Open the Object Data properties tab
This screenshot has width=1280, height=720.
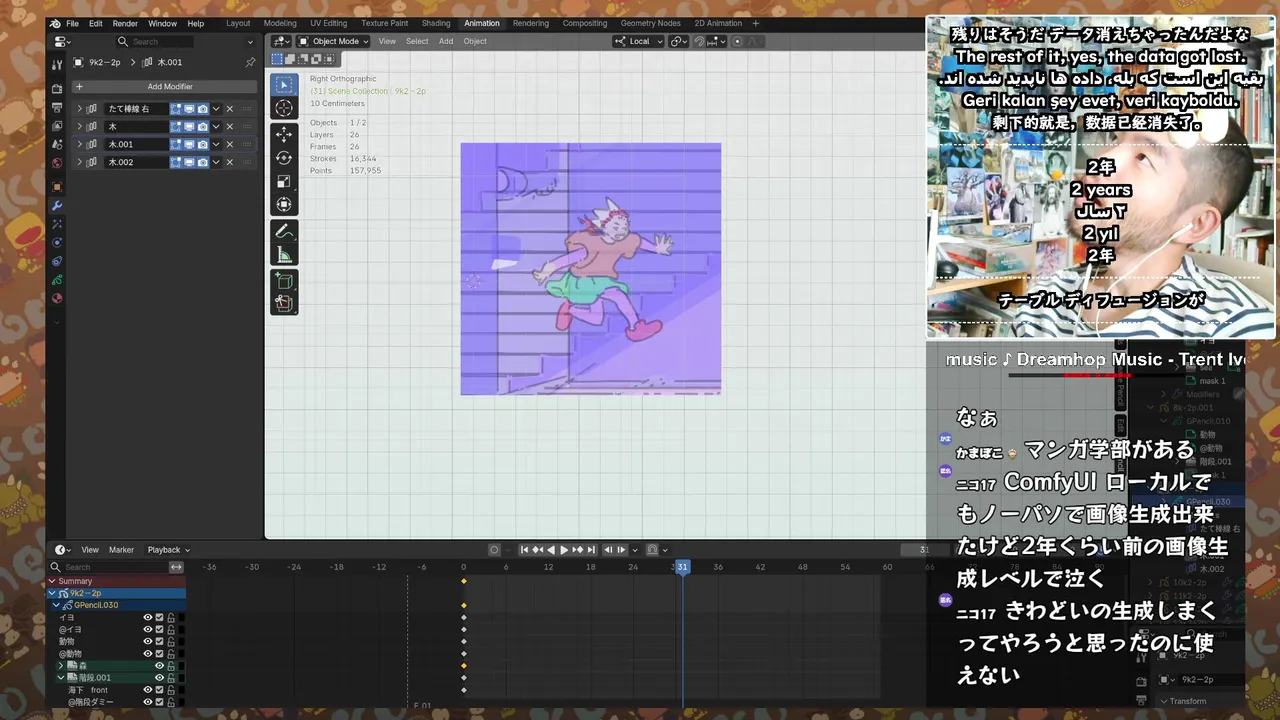[57, 280]
